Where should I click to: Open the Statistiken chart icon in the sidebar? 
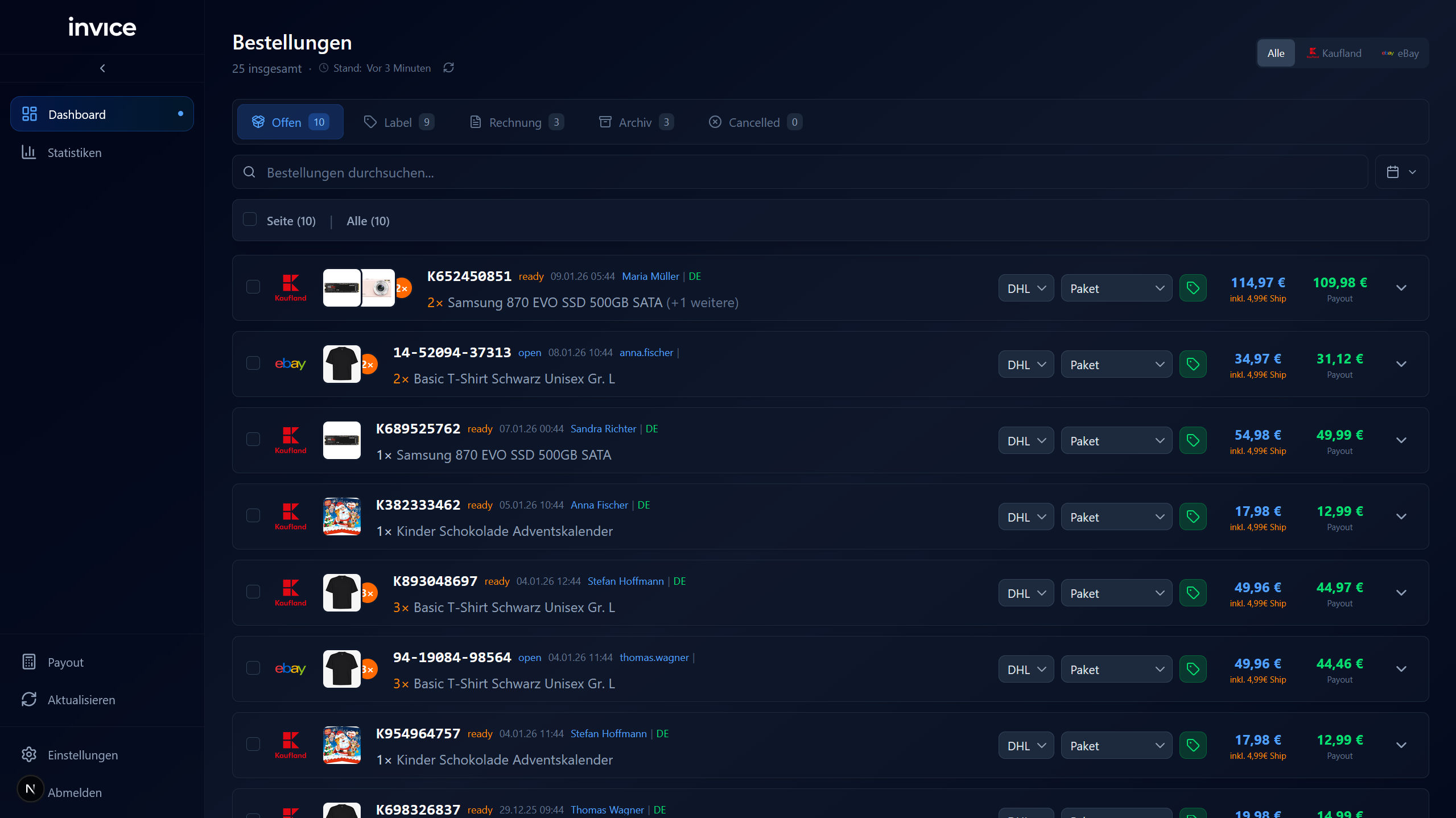(28, 152)
